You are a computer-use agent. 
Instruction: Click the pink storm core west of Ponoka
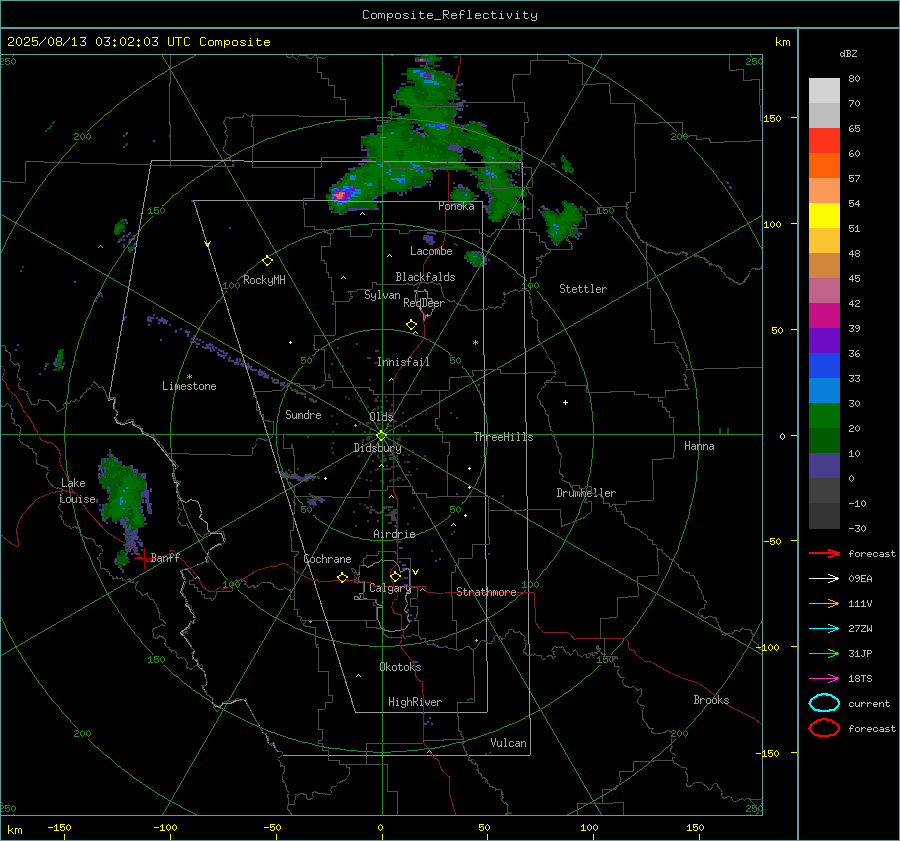coord(340,195)
